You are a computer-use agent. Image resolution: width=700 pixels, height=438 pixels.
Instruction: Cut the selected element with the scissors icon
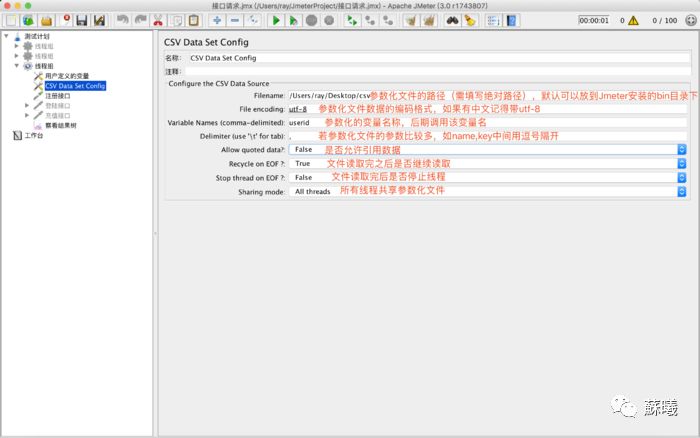point(158,21)
